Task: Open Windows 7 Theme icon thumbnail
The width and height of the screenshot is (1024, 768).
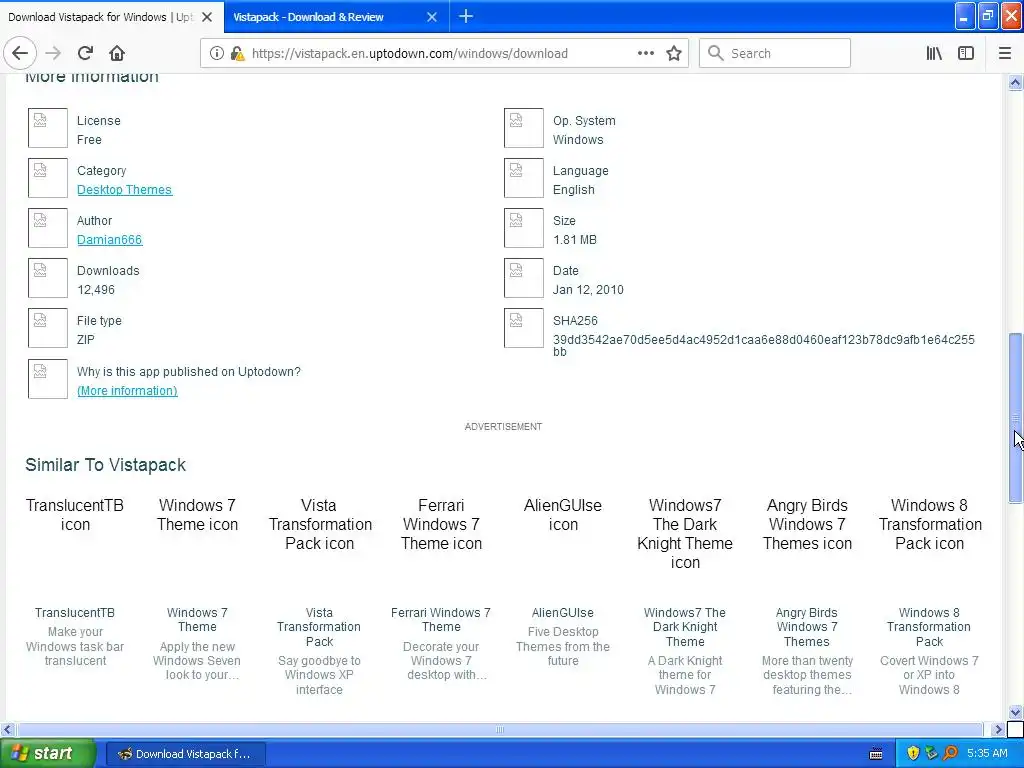Action: pos(197,515)
